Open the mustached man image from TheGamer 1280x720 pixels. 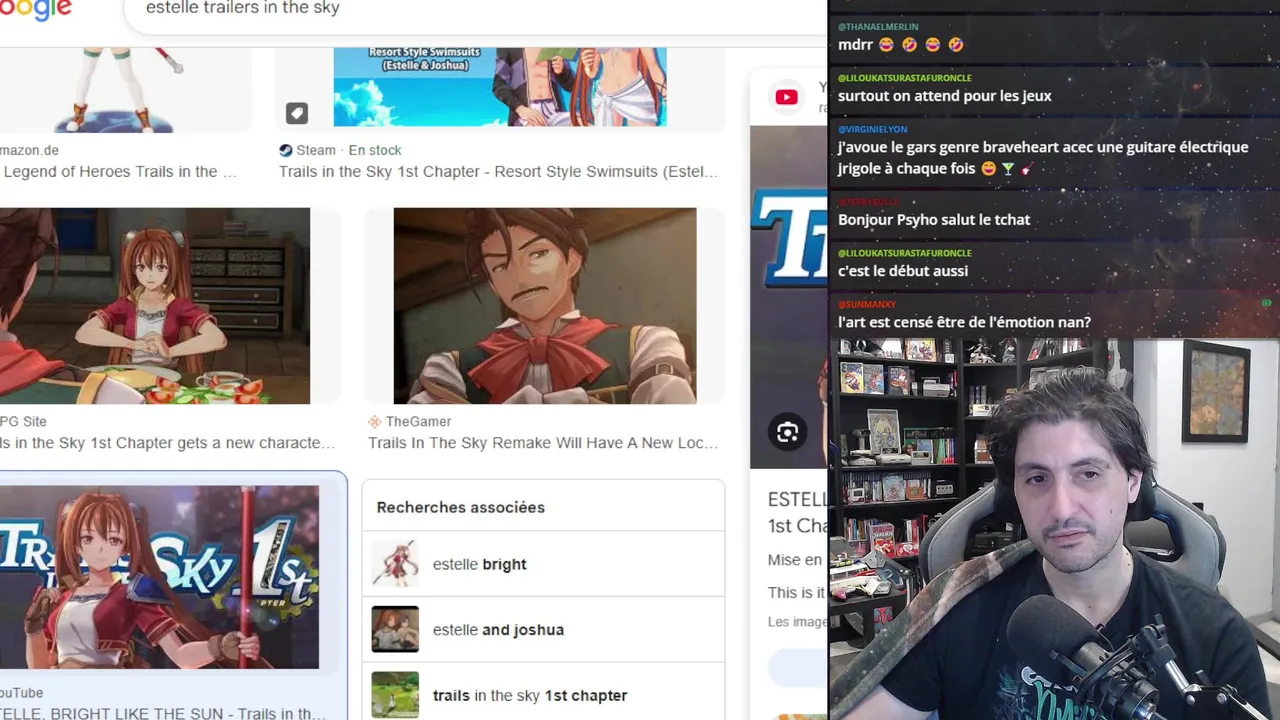point(545,306)
